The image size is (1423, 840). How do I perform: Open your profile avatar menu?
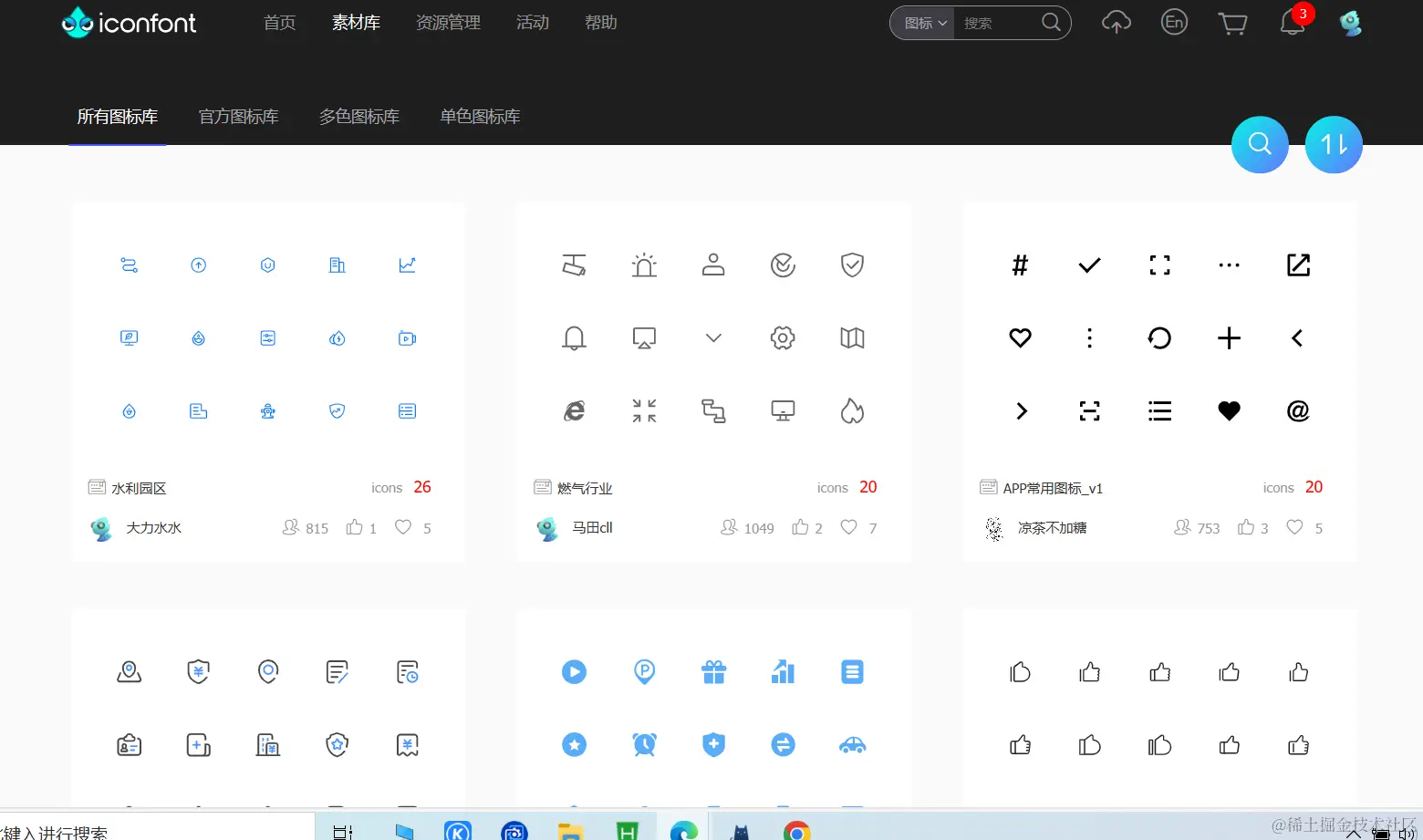pos(1350,23)
